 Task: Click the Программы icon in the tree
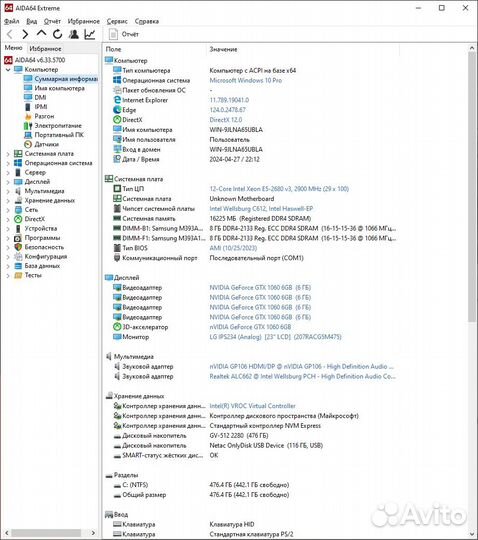coord(18,238)
